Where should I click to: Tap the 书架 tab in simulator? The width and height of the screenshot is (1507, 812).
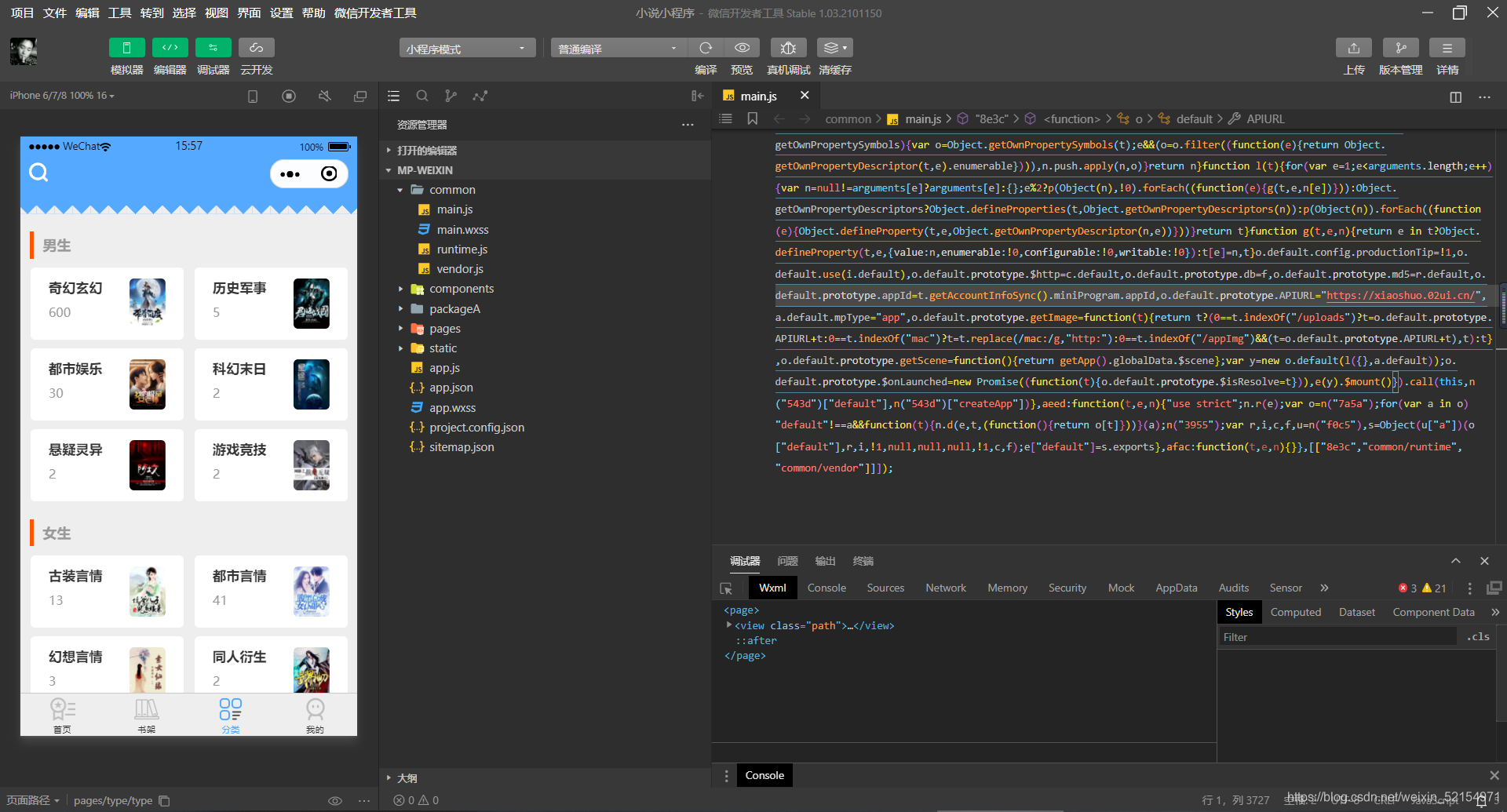[x=147, y=715]
